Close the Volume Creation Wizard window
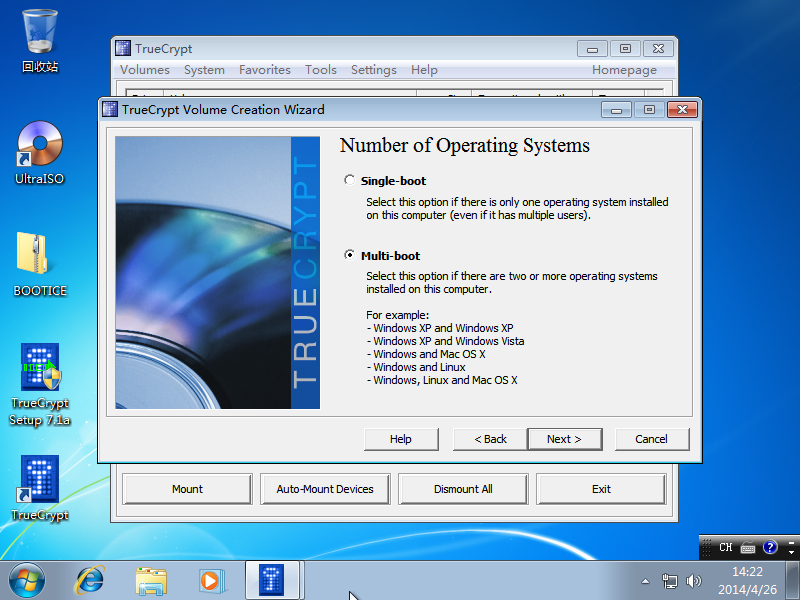Image resolution: width=800 pixels, height=600 pixels. 682,110
